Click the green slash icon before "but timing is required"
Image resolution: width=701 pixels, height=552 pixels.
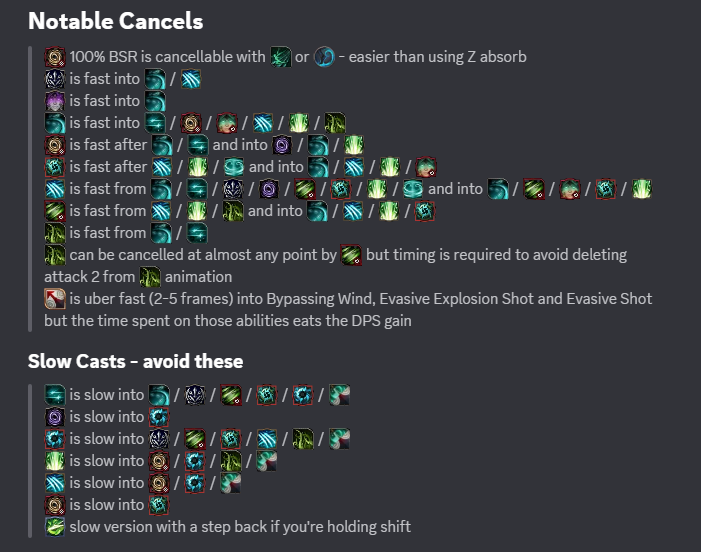[351, 255]
